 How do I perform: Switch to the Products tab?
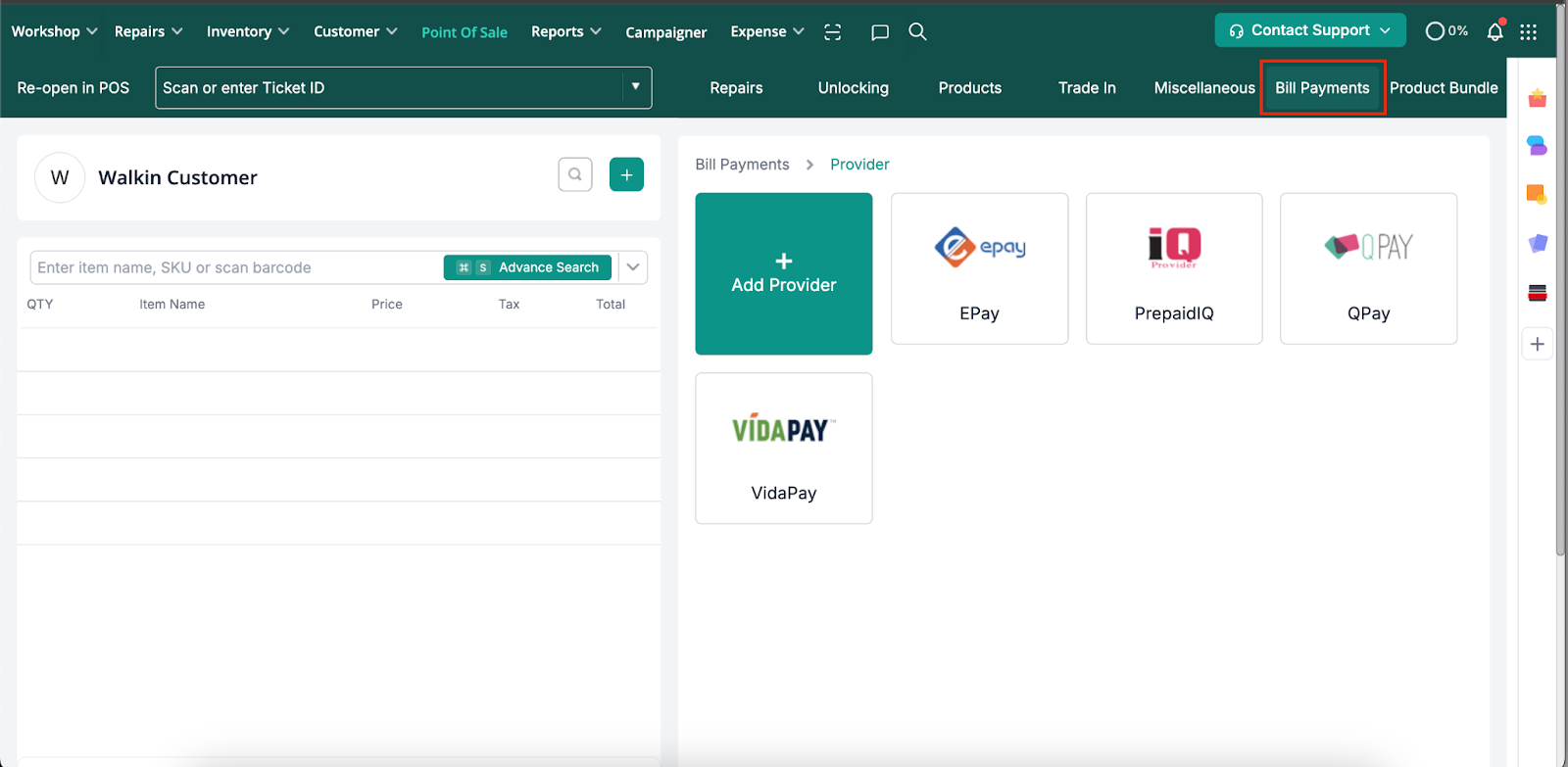[x=970, y=88]
